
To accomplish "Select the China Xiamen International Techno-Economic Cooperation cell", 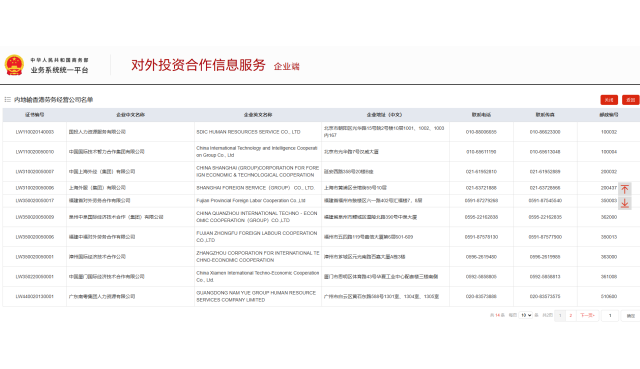I will tap(258, 276).
